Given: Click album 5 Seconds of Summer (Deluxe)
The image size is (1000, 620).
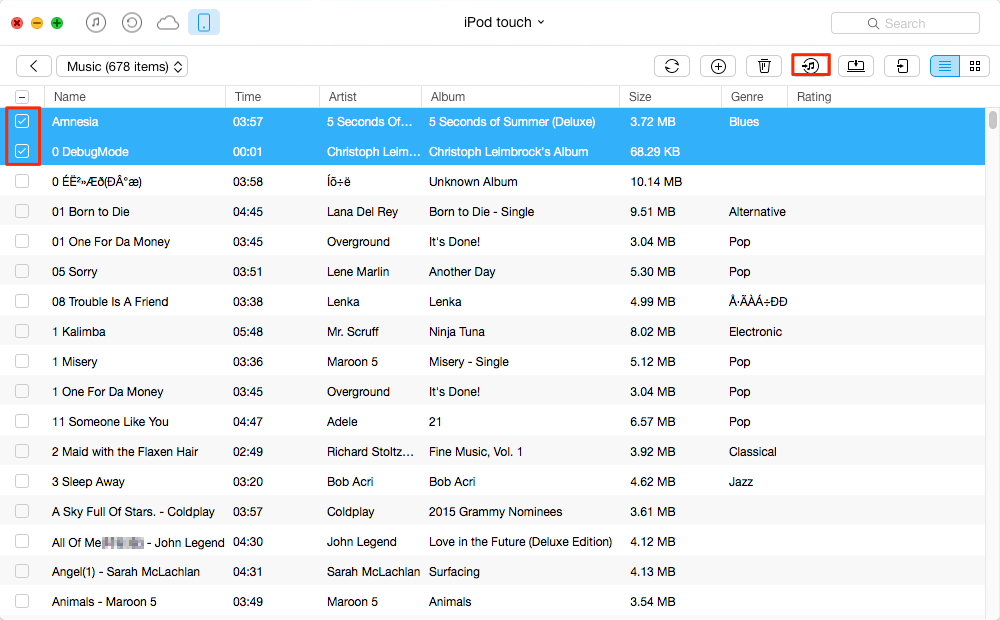Looking at the screenshot, I should (x=512, y=122).
